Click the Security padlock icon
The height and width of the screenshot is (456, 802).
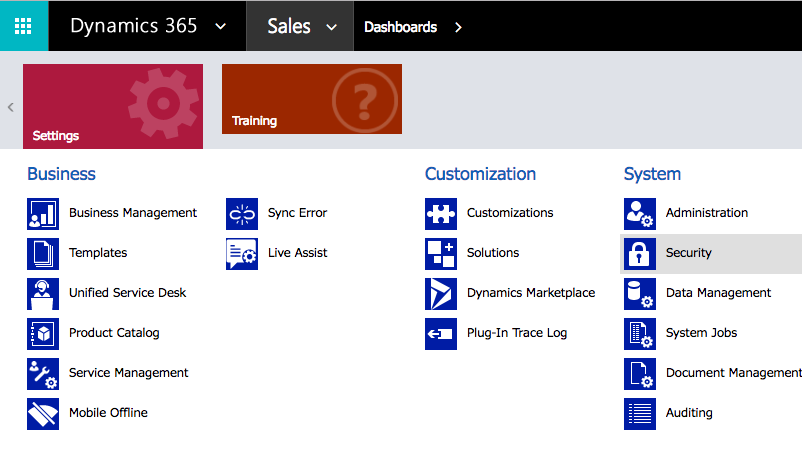click(640, 254)
